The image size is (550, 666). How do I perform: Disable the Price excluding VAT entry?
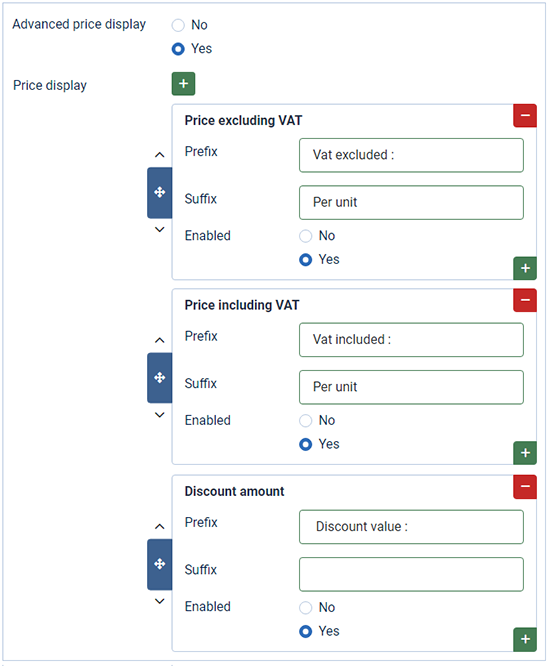(x=306, y=236)
